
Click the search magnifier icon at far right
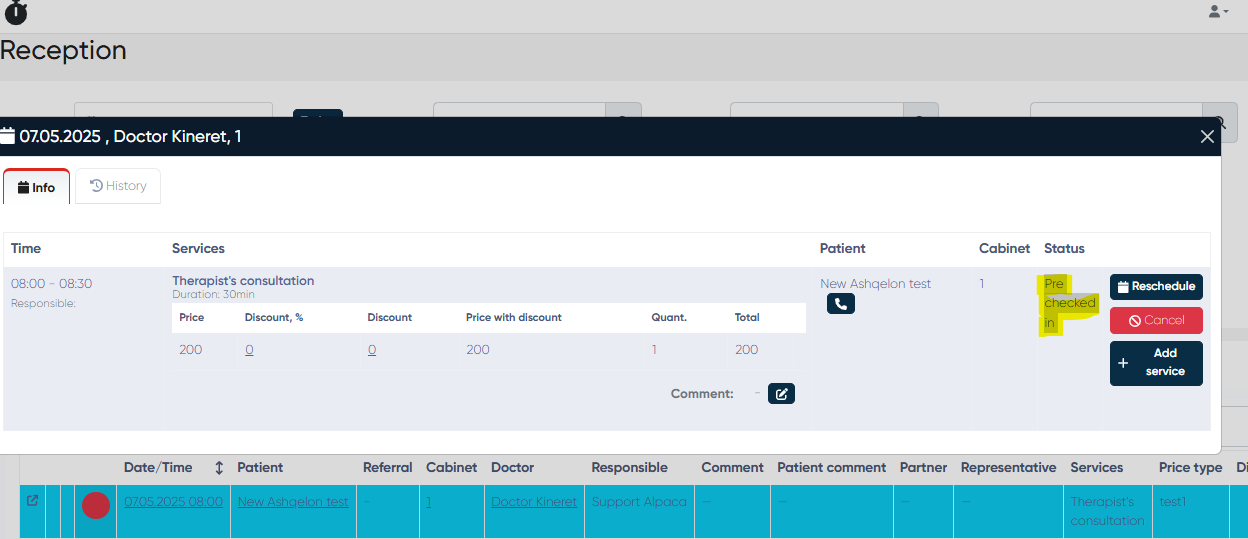click(x=1220, y=123)
